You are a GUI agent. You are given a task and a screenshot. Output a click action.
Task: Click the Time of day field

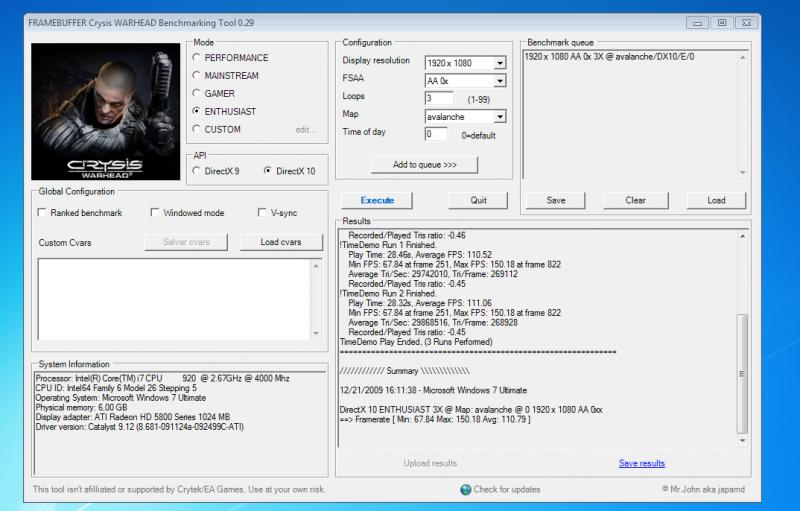point(436,134)
